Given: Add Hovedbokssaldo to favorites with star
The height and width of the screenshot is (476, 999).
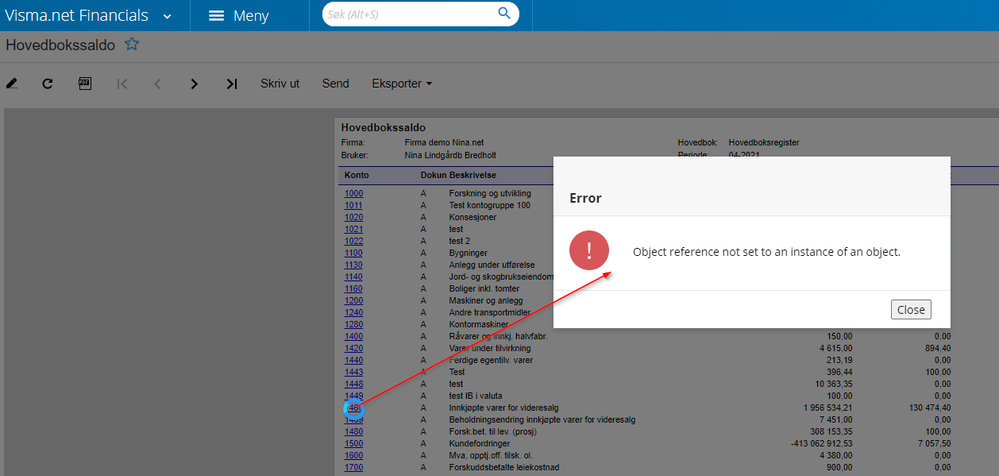Looking at the screenshot, I should point(131,45).
